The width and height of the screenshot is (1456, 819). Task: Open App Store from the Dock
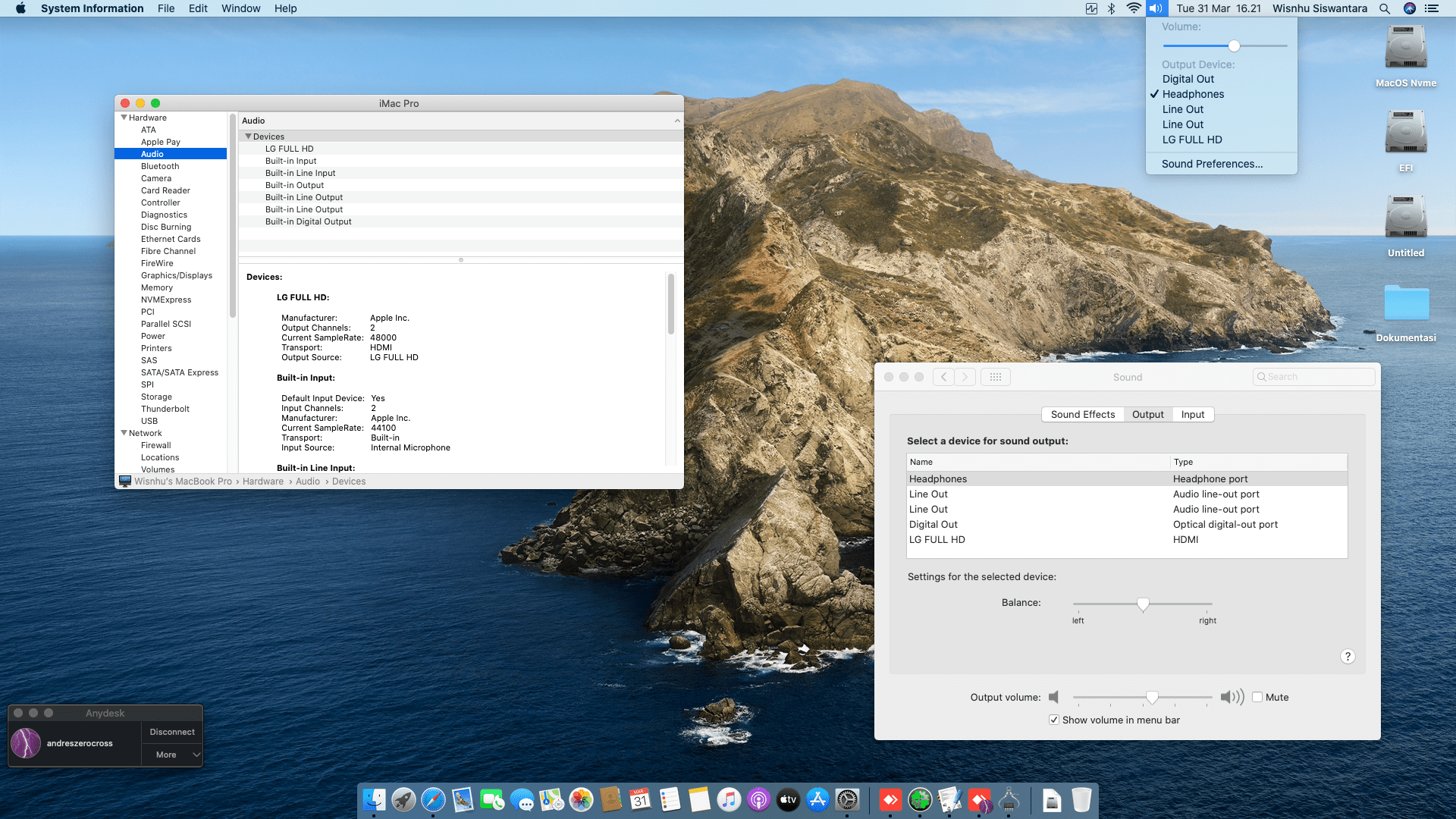pos(817,799)
